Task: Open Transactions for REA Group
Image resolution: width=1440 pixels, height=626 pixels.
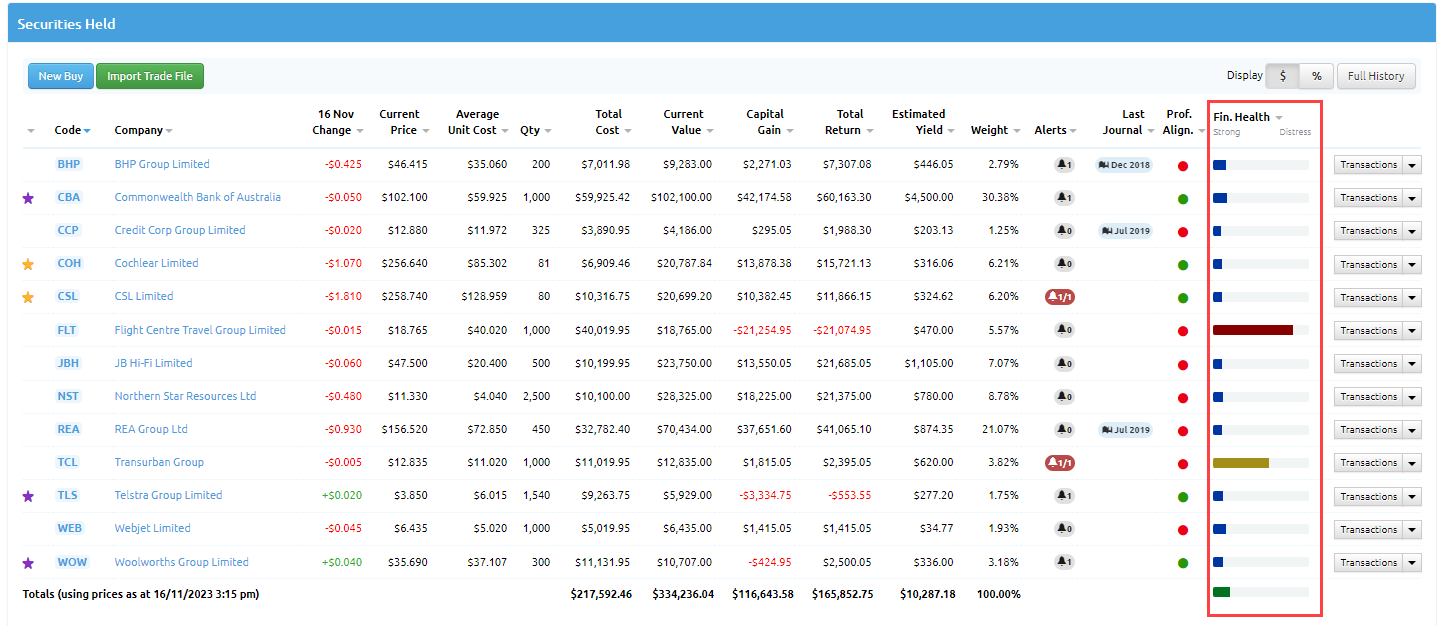Action: click(1368, 430)
